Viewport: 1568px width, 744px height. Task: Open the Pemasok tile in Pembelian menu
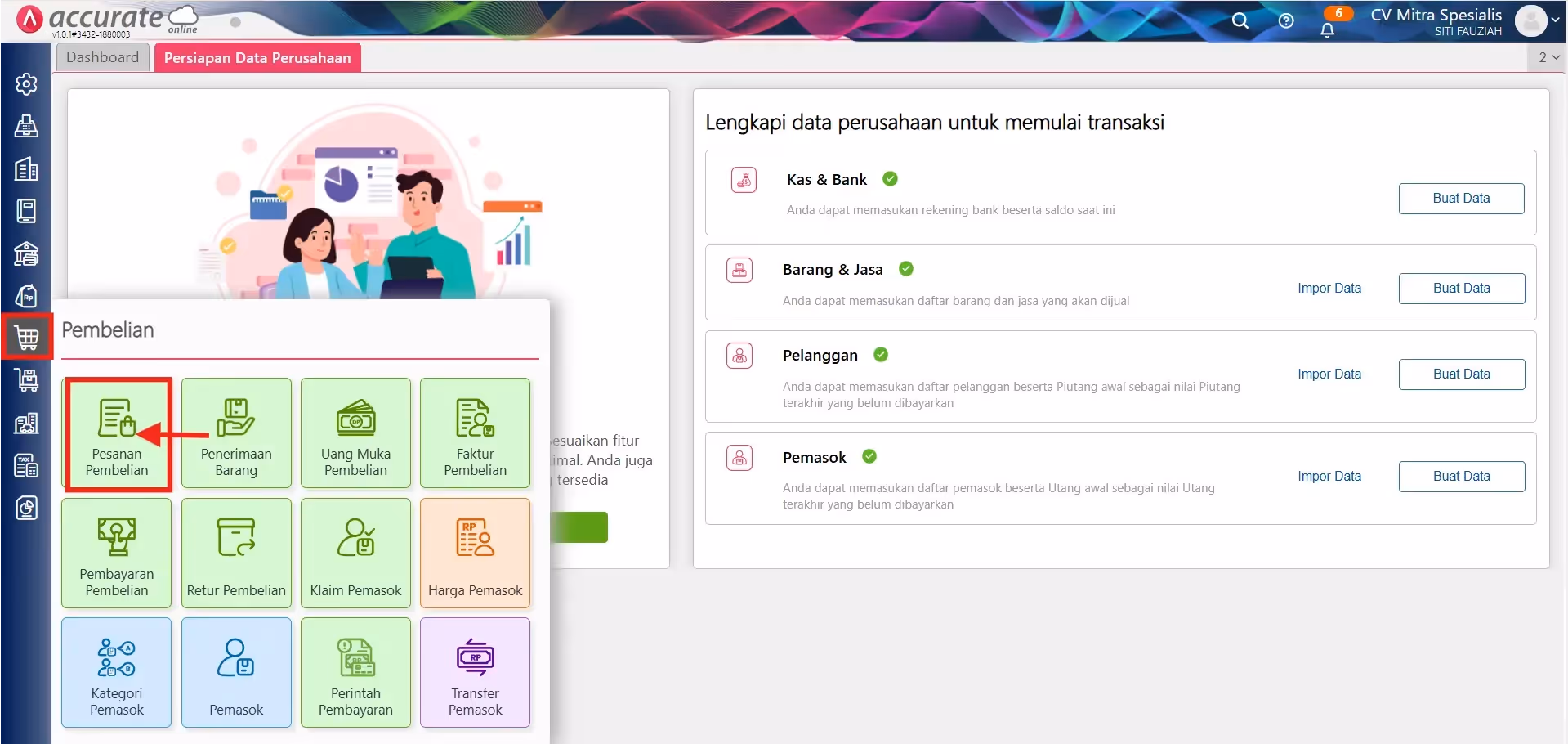[236, 673]
